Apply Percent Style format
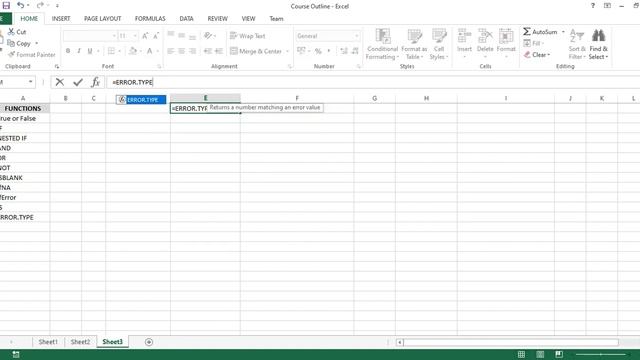This screenshot has height=360, width=640. pos(318,51)
